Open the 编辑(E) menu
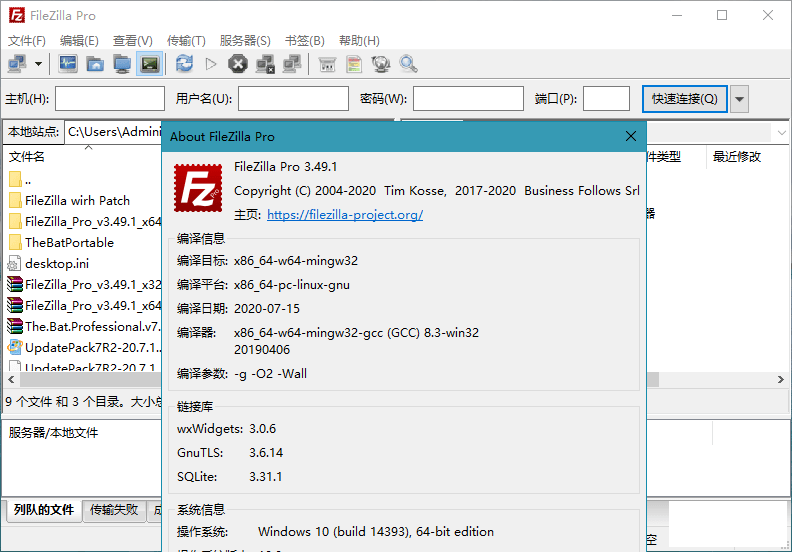Screen dimensions: 792x552 [79, 40]
